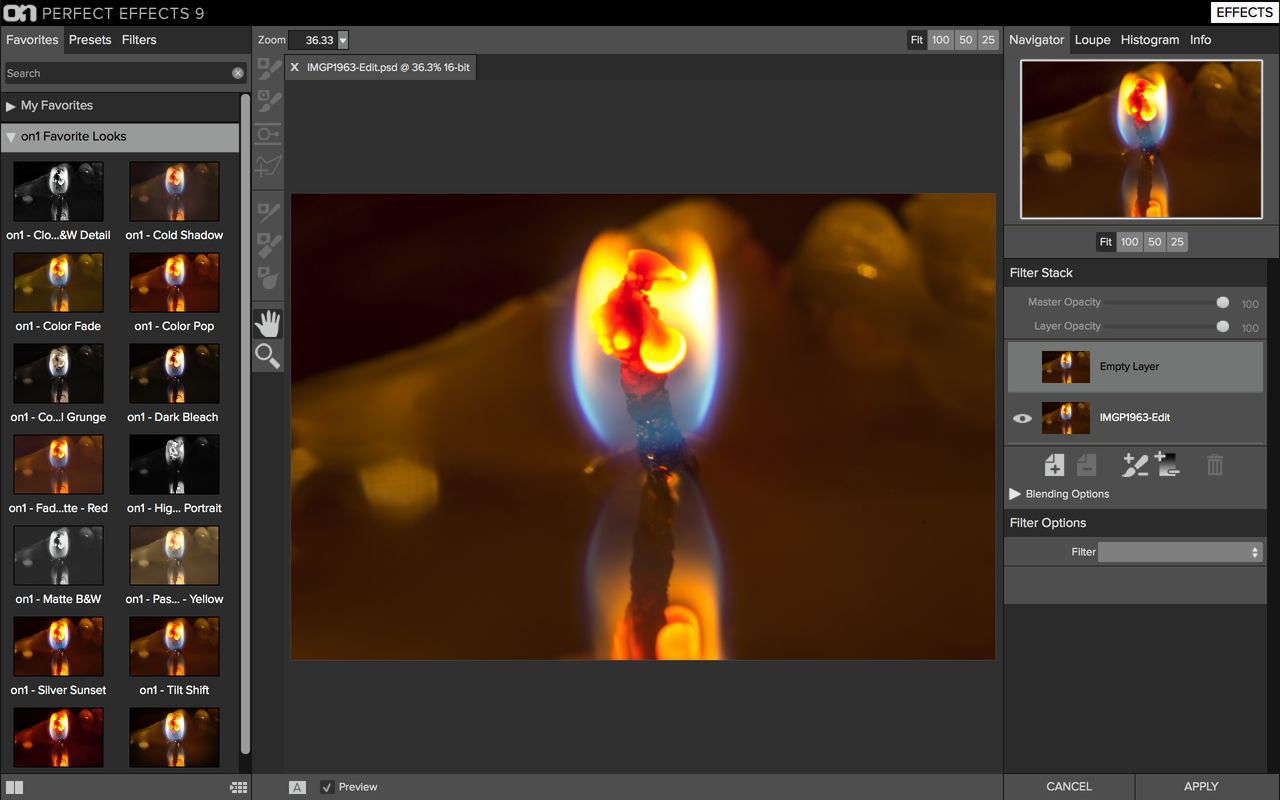Click 50 below the Navigator preview
The width and height of the screenshot is (1280, 800).
1154,242
